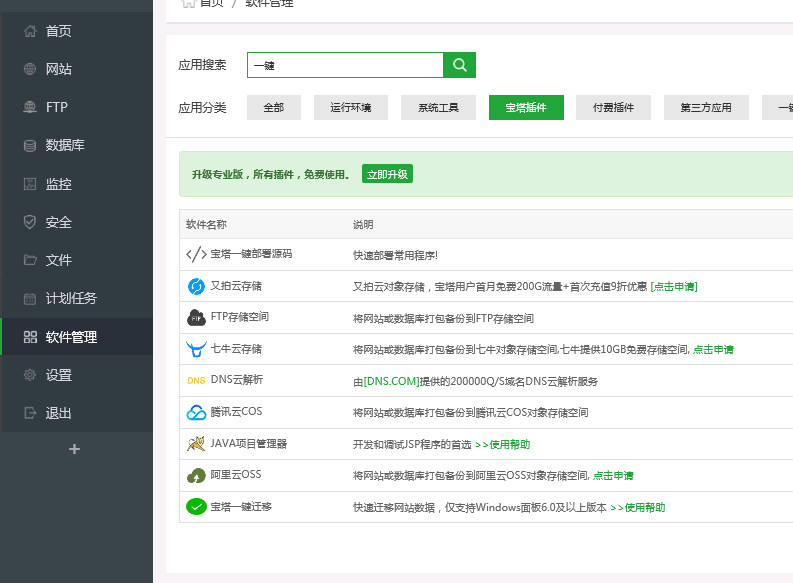Click the DNS云解析 name
Image resolution: width=793 pixels, height=583 pixels.
coord(237,380)
